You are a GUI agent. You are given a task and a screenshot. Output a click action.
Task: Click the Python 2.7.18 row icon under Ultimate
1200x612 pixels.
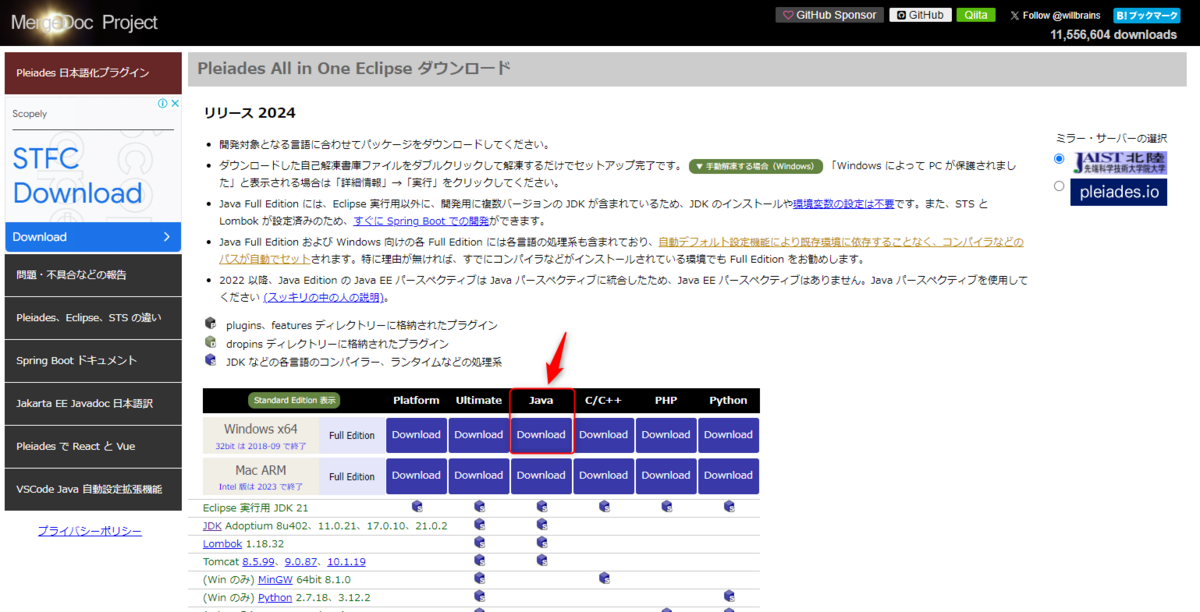coord(479,596)
